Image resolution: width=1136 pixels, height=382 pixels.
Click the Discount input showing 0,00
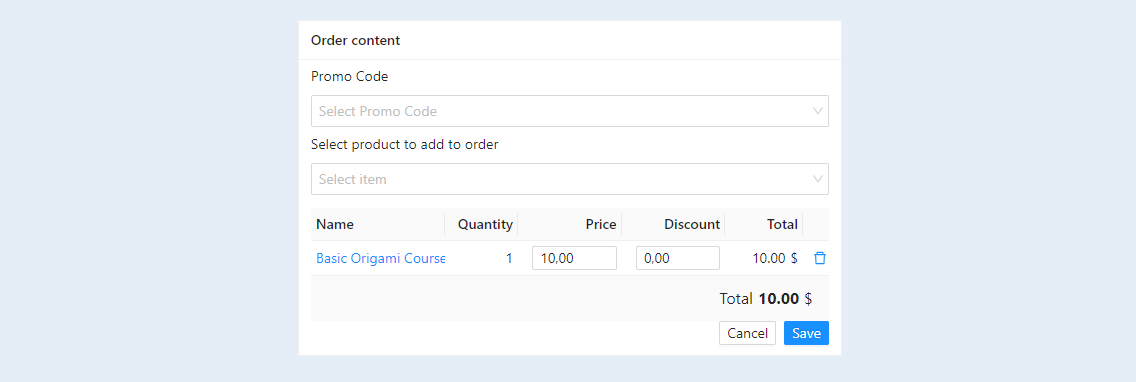coord(677,258)
